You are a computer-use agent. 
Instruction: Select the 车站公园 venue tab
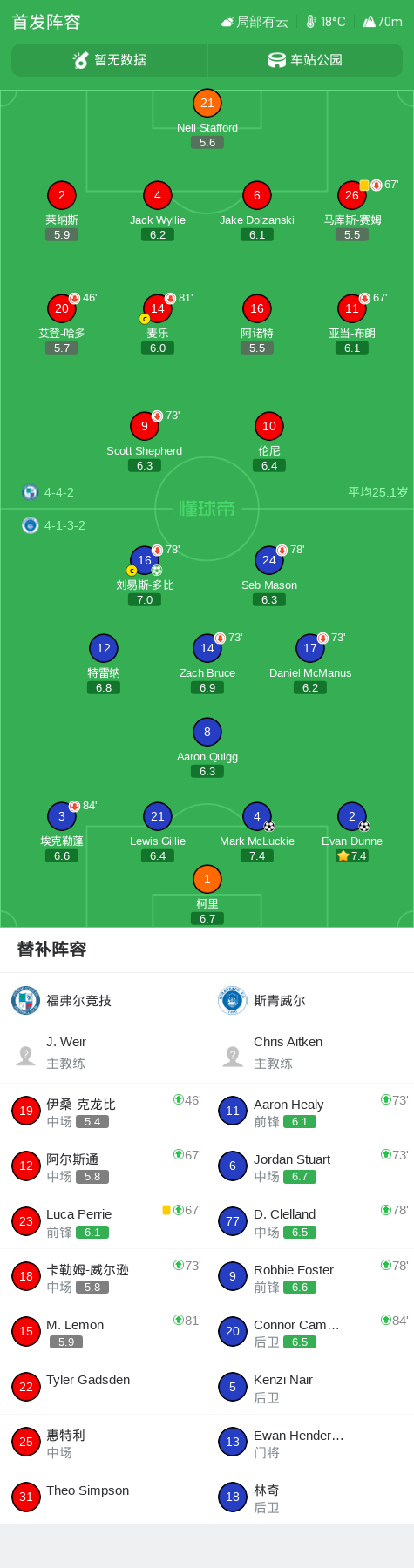pyautogui.click(x=305, y=60)
